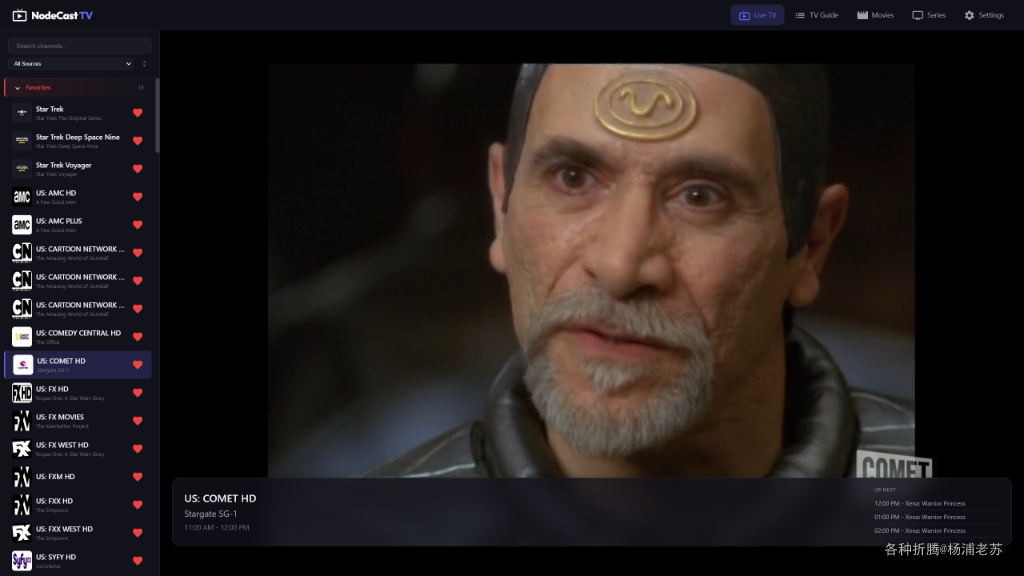Click the first Cartoon Network logo

pos(22,253)
